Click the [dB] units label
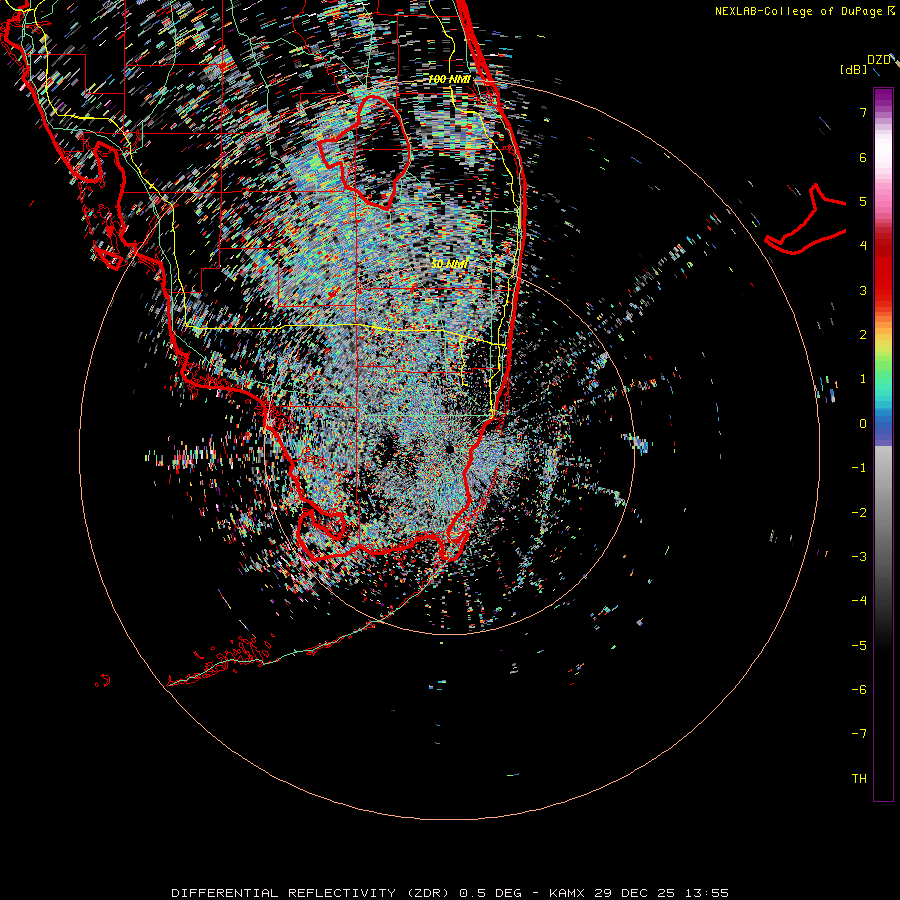Viewport: 900px width, 900px height. click(x=854, y=69)
